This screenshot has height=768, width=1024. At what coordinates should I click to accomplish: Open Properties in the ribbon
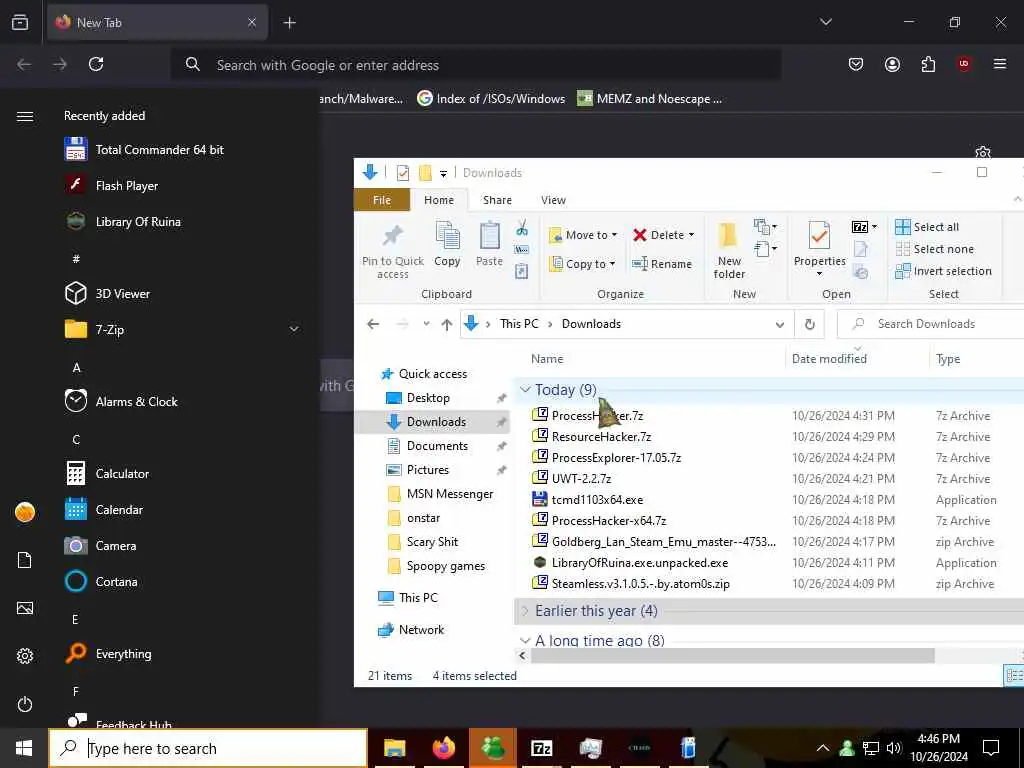(x=820, y=248)
